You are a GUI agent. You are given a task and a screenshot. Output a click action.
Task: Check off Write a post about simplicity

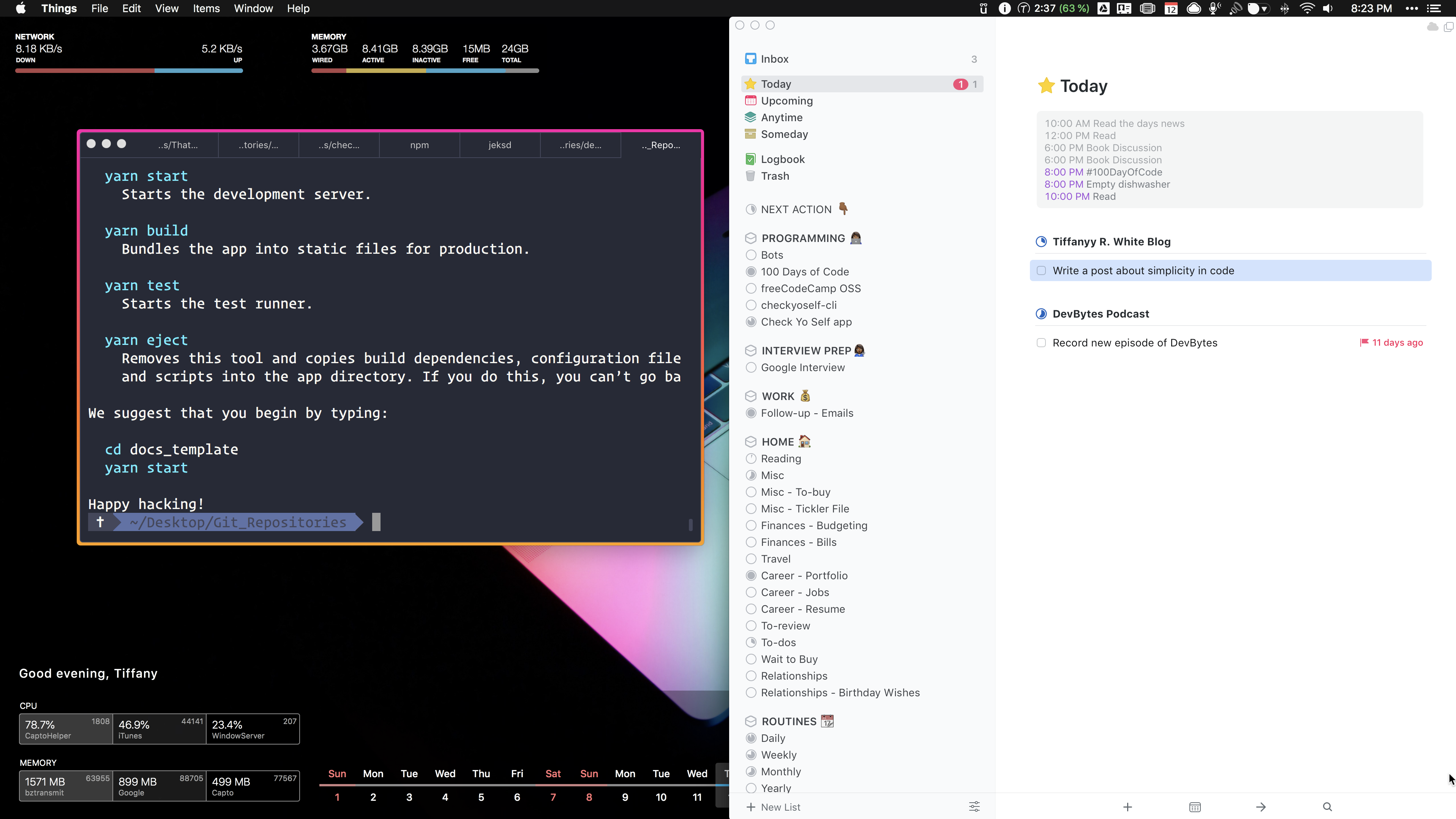(x=1041, y=271)
